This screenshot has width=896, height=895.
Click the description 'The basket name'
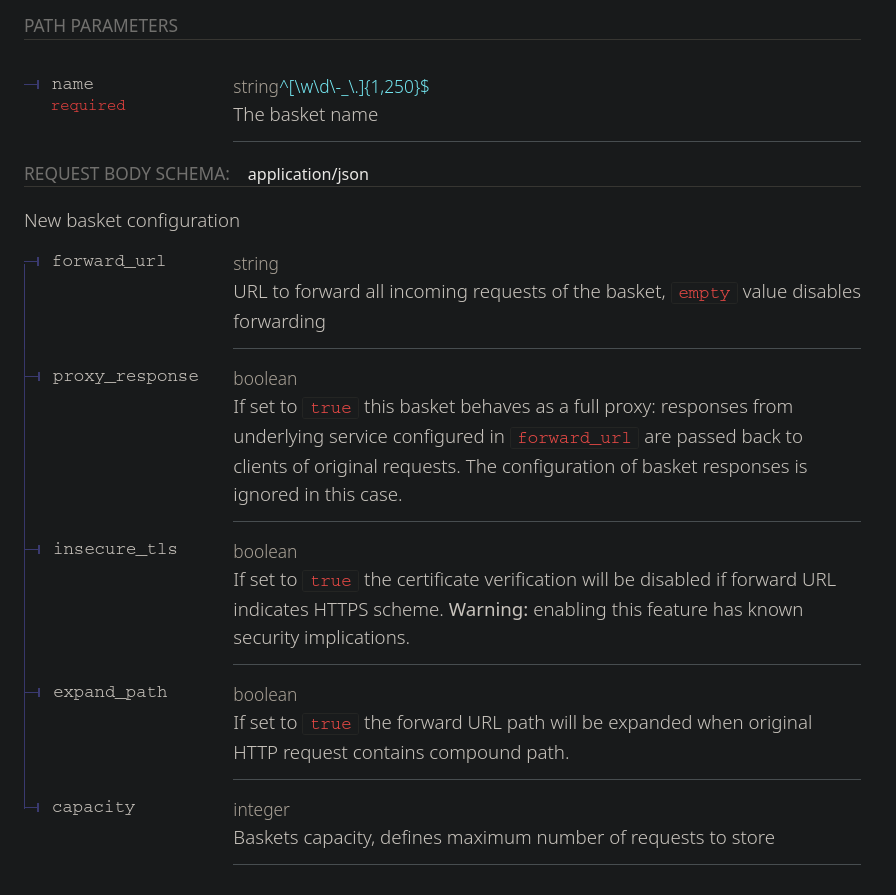305,115
